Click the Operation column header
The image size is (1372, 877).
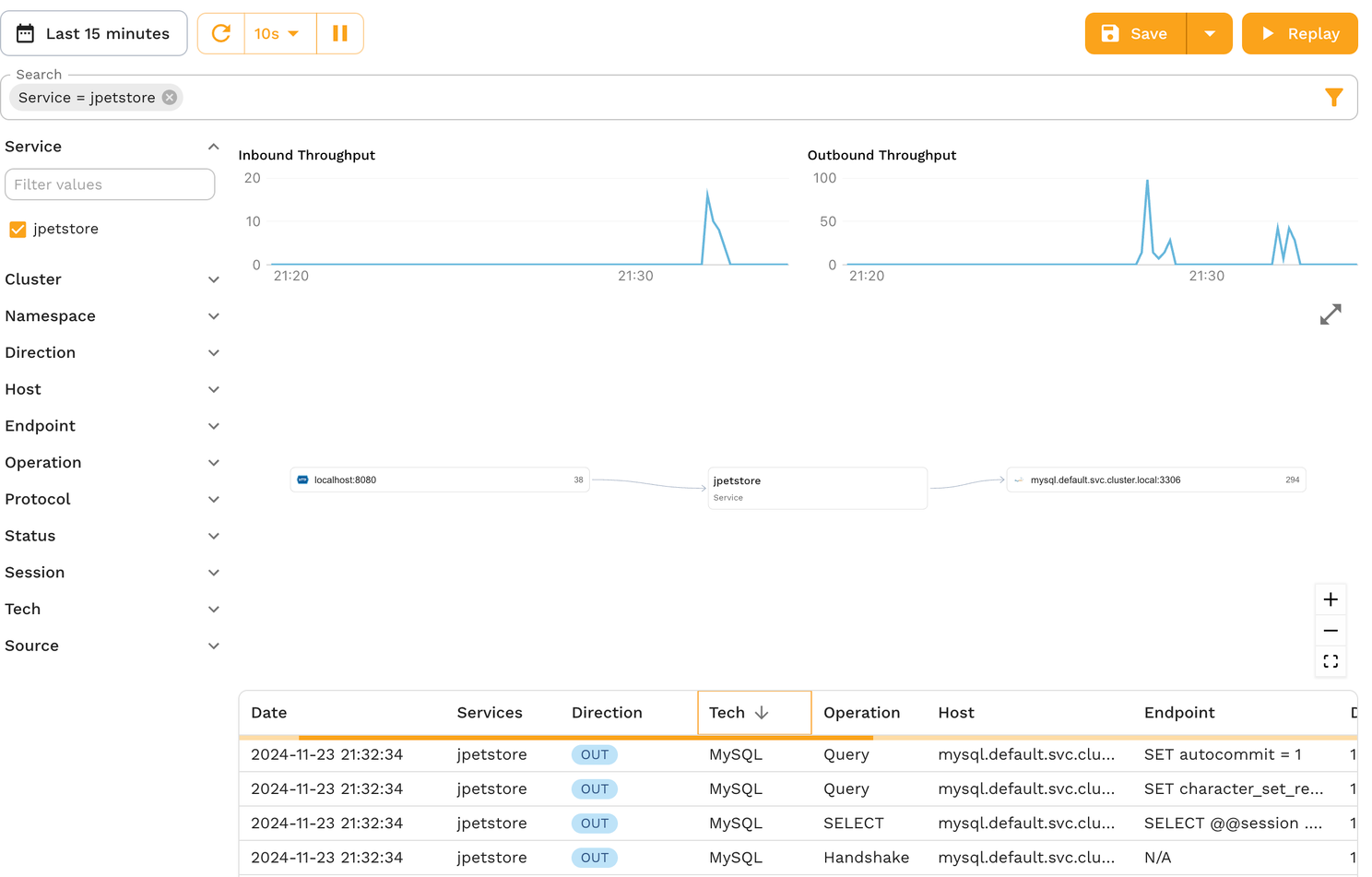tap(861, 713)
